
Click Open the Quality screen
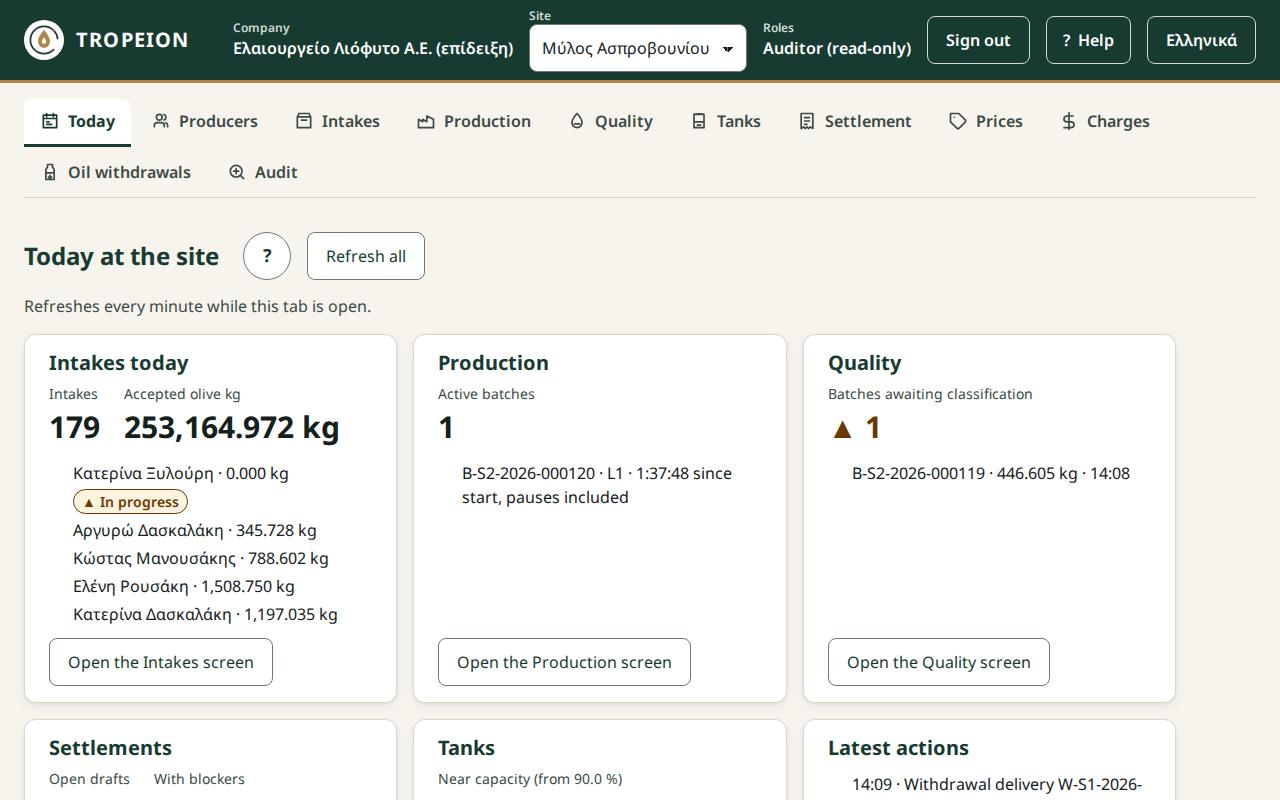click(939, 662)
